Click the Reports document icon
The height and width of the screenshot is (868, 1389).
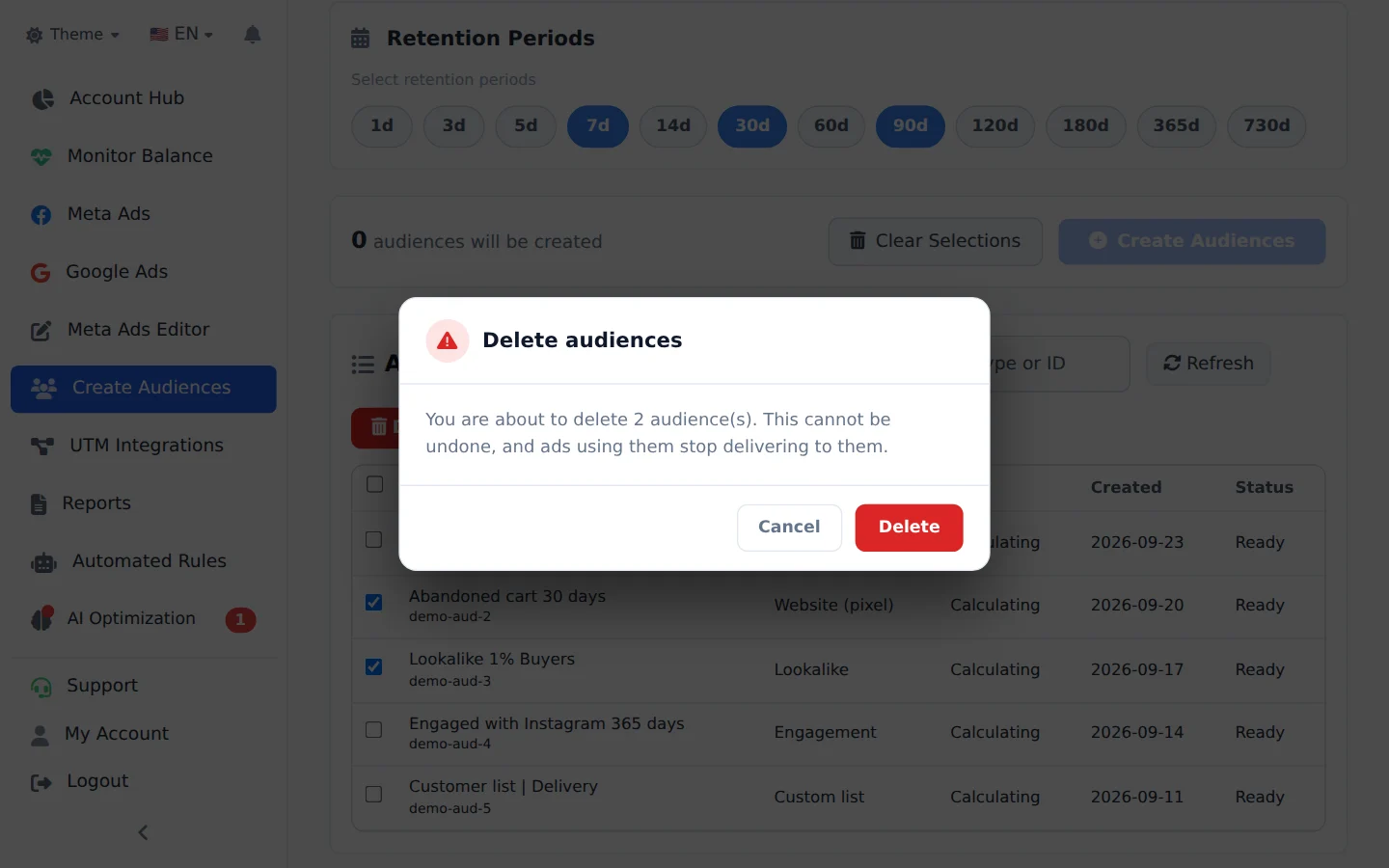39,503
